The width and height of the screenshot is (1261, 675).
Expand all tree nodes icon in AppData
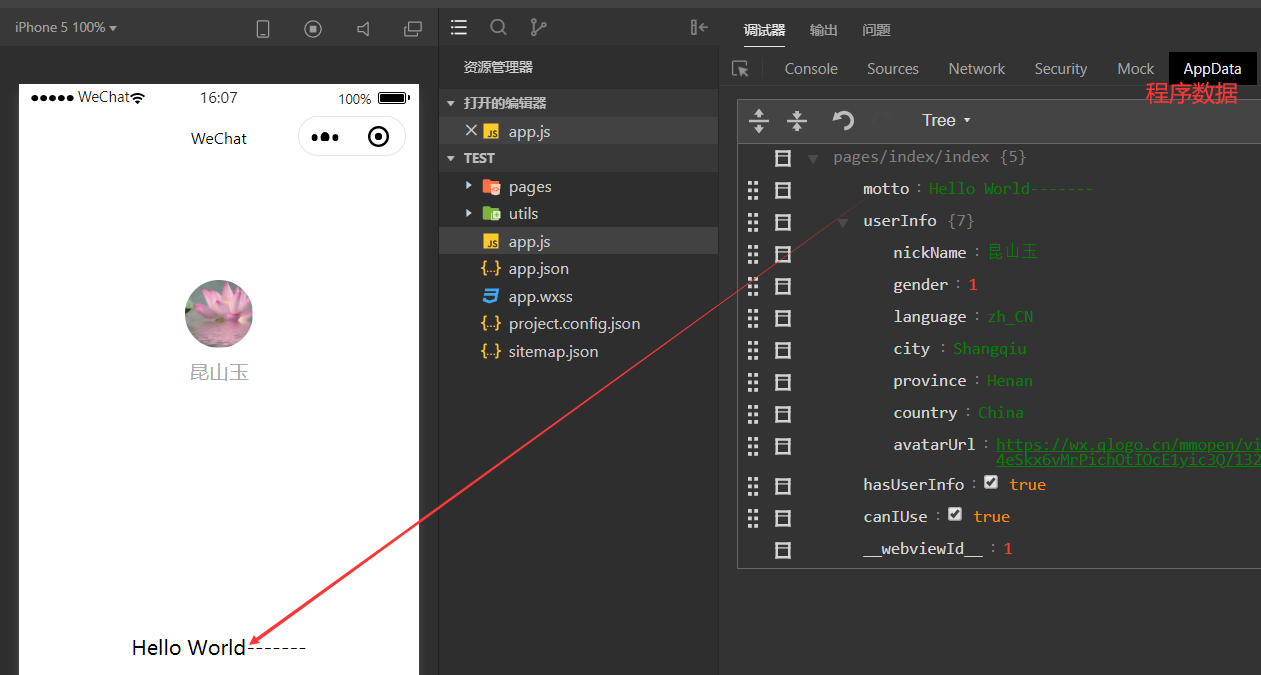pyautogui.click(x=759, y=121)
